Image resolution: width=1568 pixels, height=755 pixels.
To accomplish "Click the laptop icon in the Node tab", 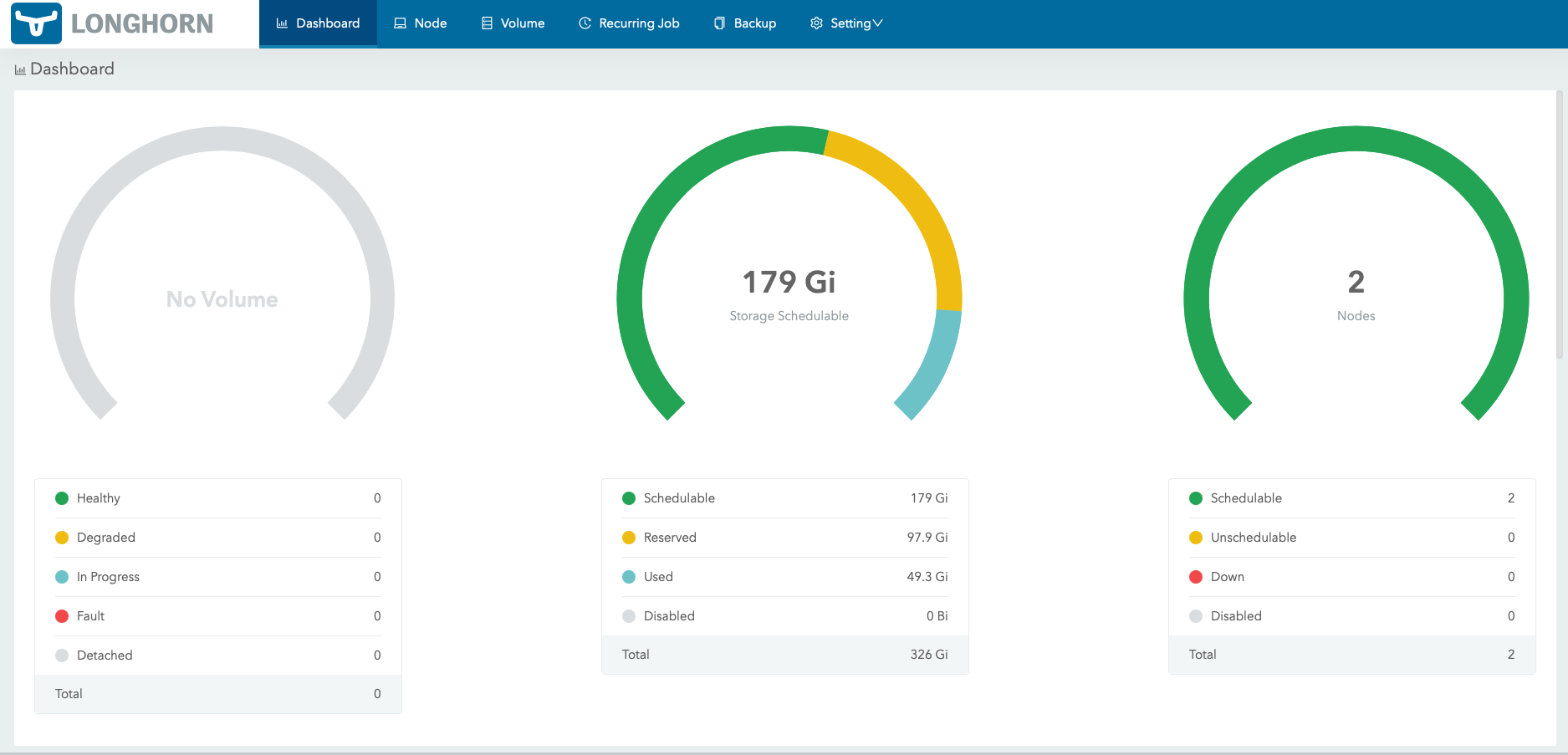I will tap(401, 23).
